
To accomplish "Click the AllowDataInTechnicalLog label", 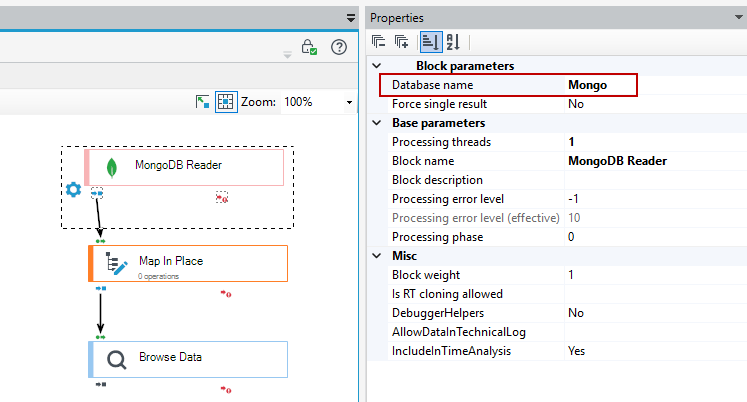I will [459, 332].
